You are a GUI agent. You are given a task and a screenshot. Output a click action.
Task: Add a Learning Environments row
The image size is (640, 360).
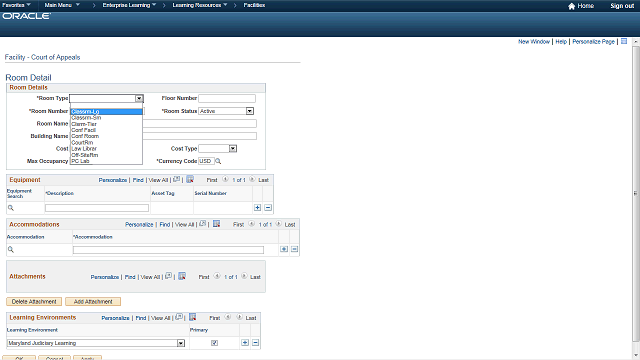[x=245, y=342]
